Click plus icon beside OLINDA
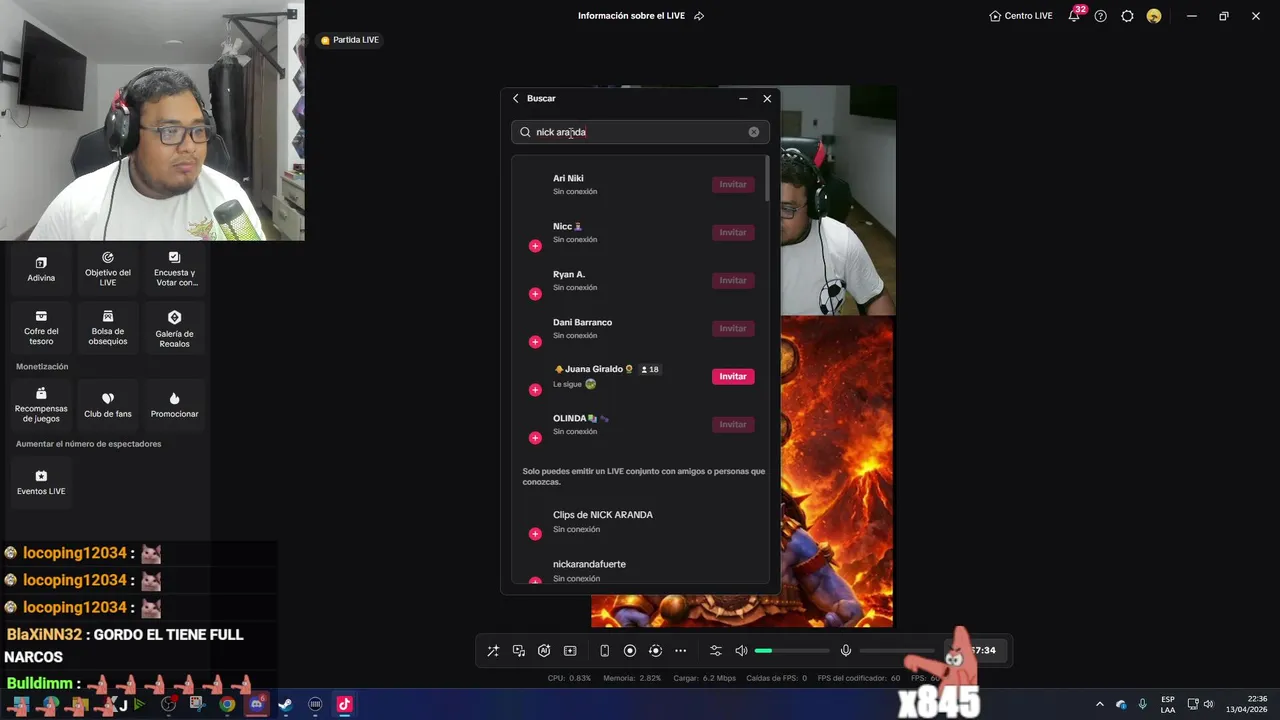The image size is (1280, 720). click(x=535, y=438)
